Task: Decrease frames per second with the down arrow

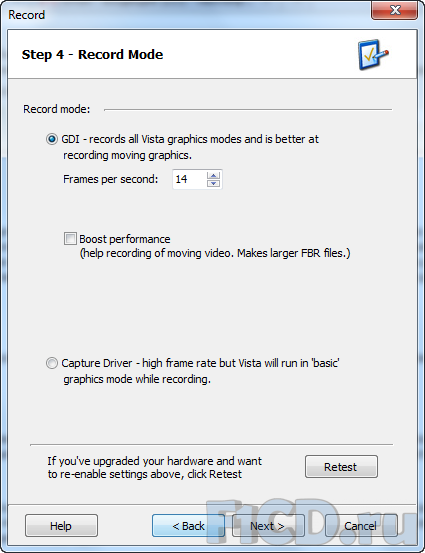Action: 213,183
